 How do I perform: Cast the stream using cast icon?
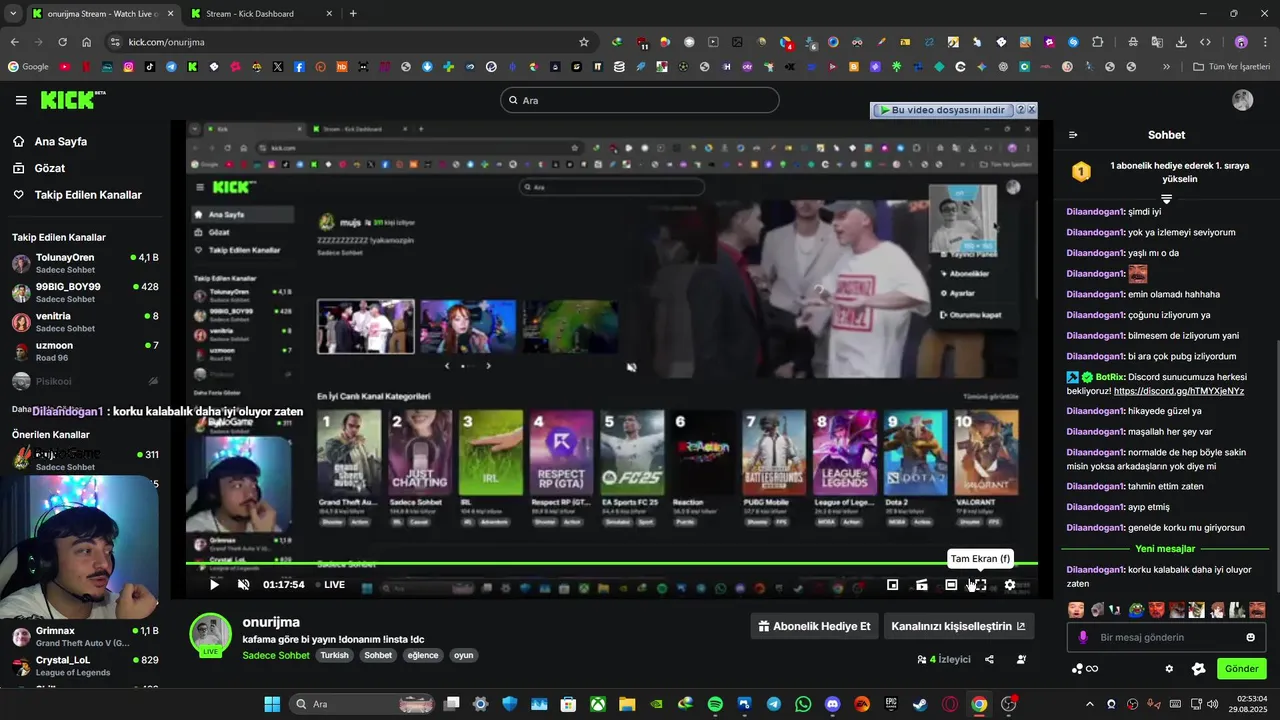coord(922,585)
